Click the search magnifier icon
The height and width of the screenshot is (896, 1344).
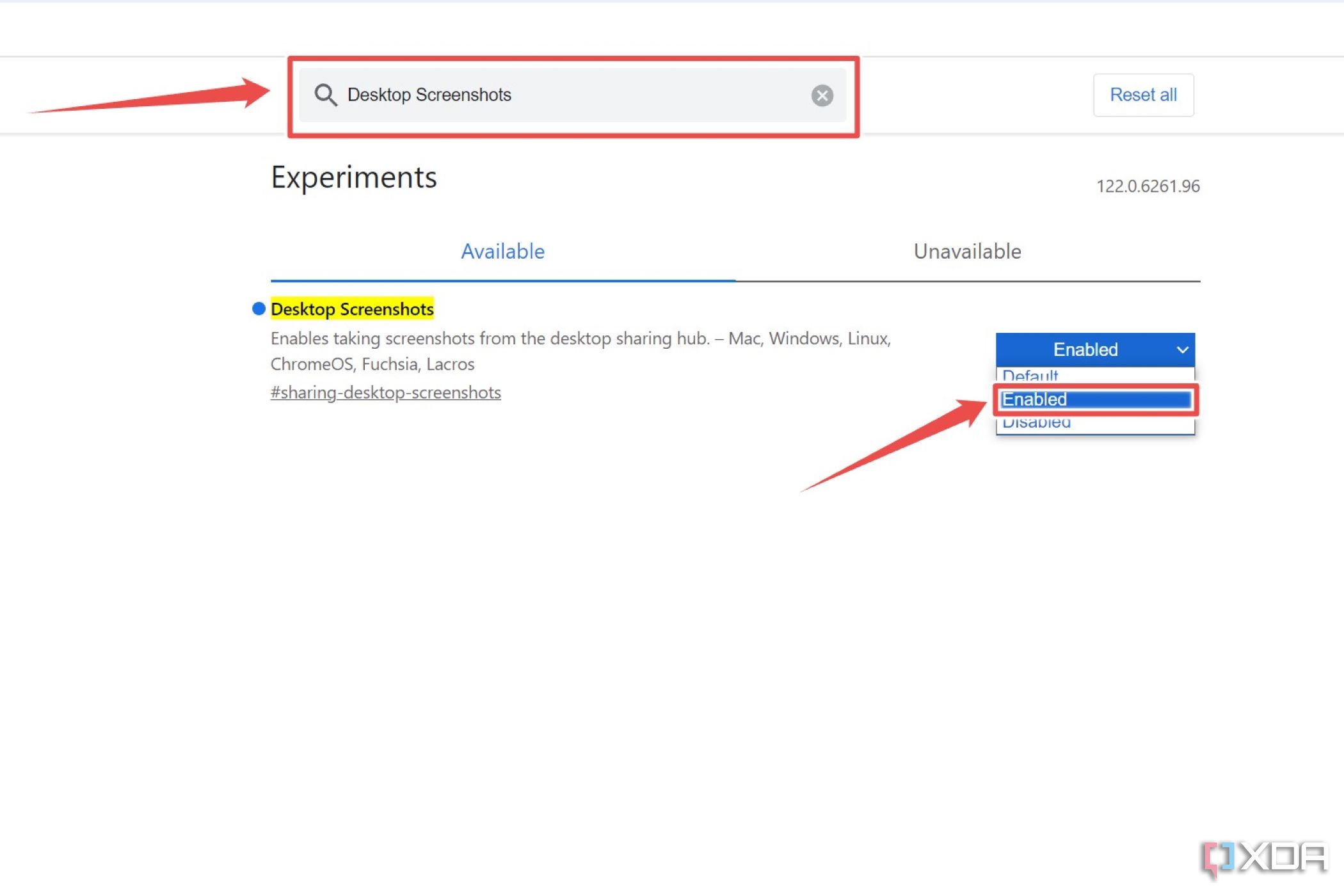tap(325, 95)
